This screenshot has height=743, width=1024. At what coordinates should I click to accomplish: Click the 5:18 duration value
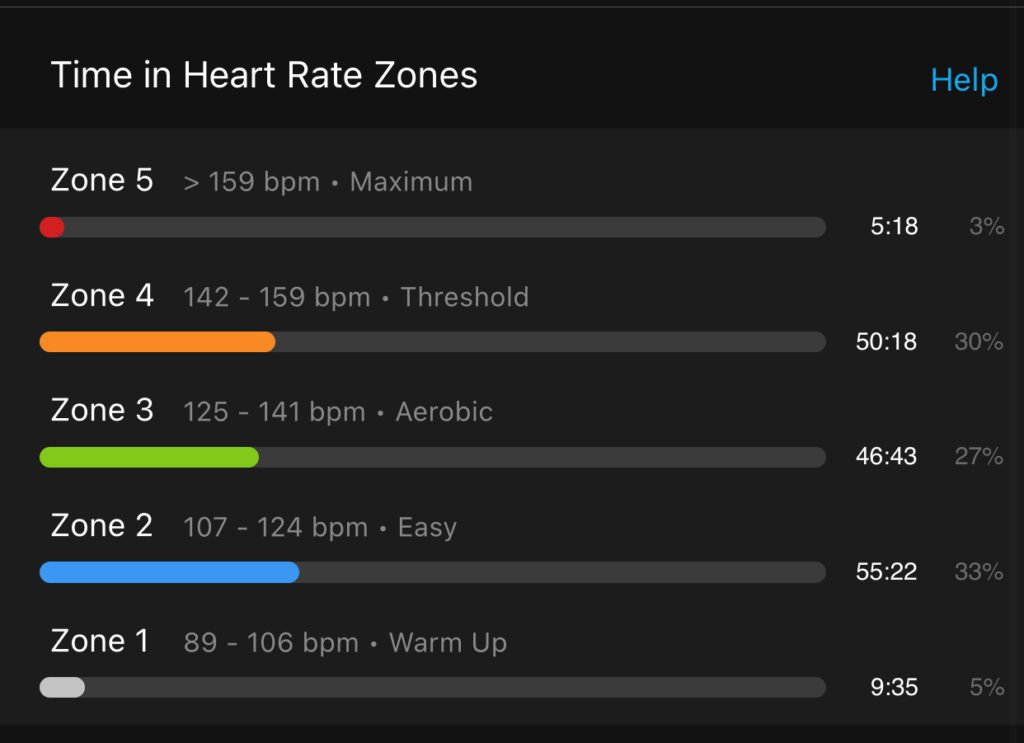[894, 227]
